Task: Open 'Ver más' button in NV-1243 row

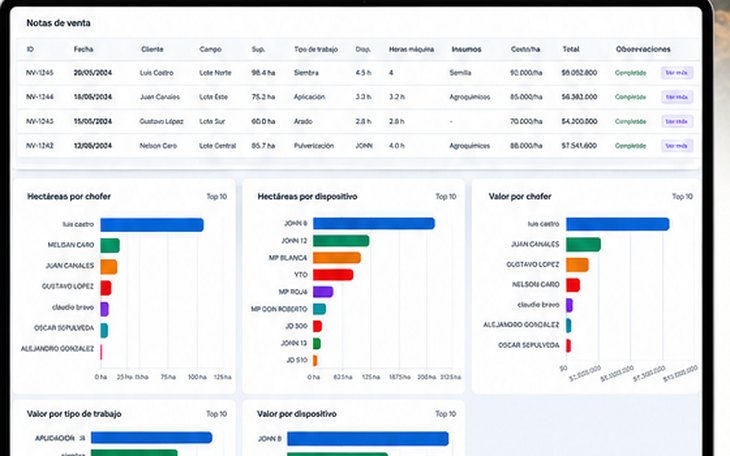Action: click(677, 121)
